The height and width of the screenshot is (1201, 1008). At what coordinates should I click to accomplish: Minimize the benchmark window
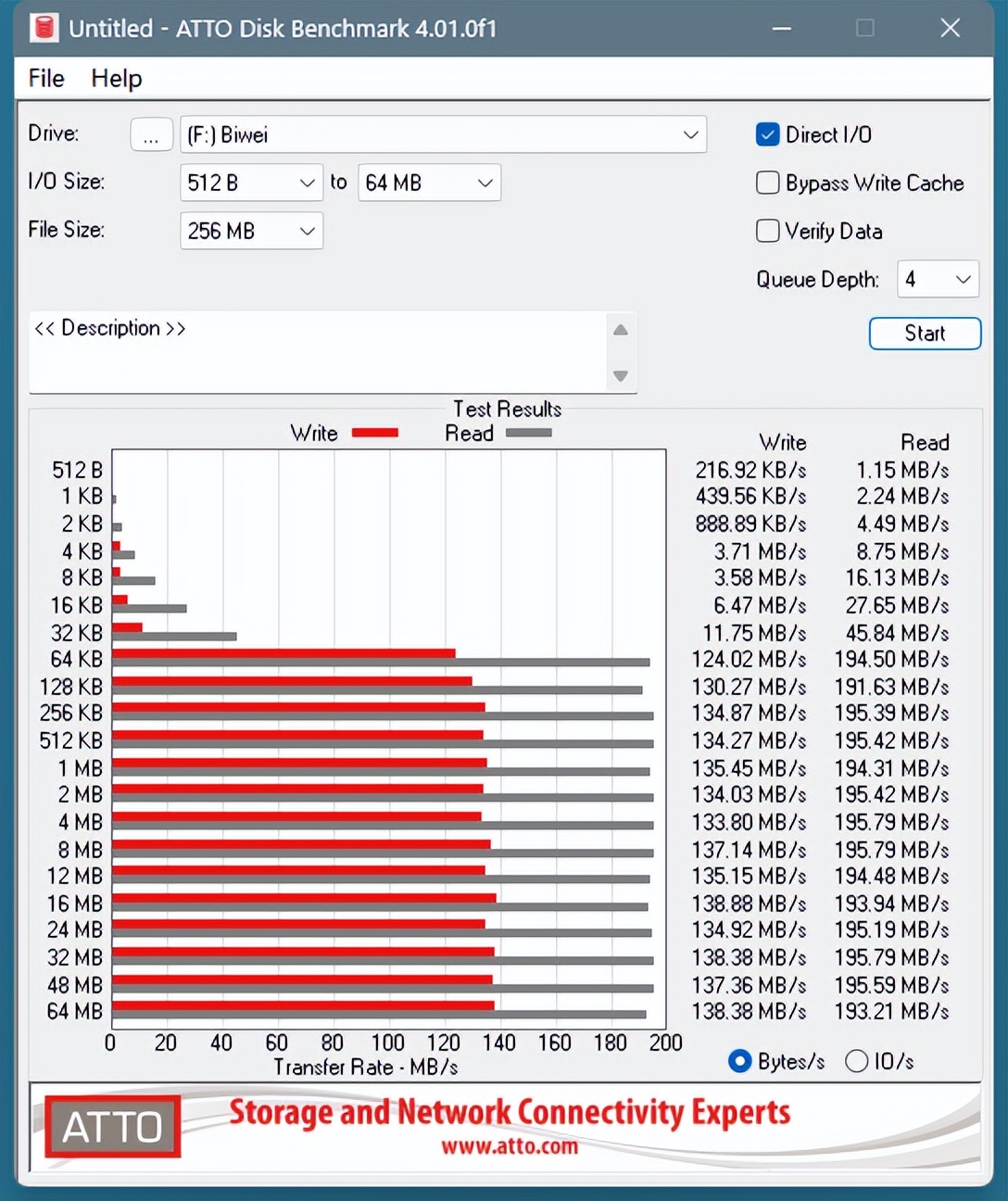click(x=782, y=28)
